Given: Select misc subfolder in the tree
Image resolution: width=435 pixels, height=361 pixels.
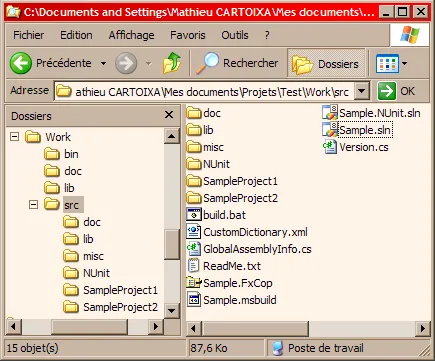Looking at the screenshot, I should tap(93, 256).
